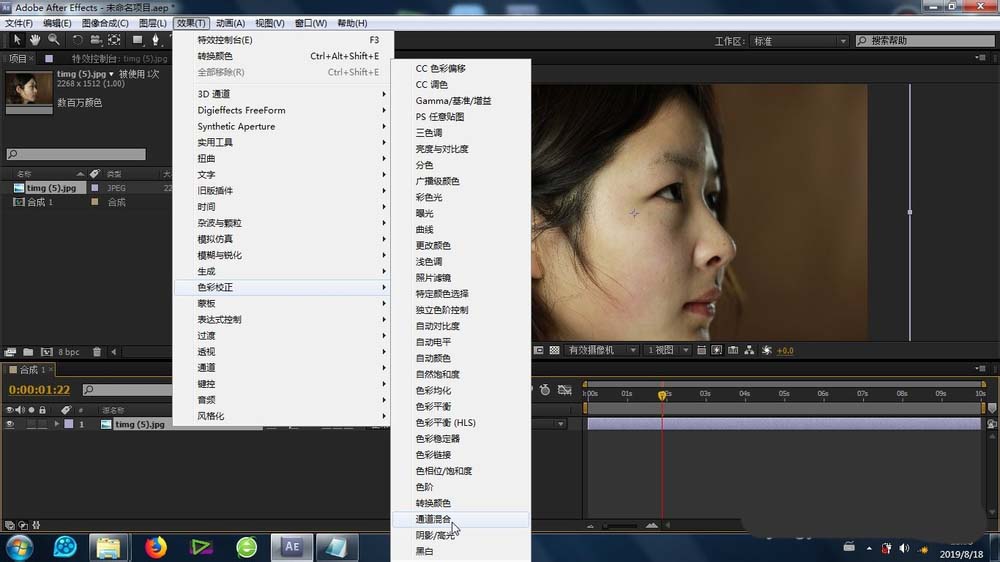Open Windows Start button
Viewport: 1000px width, 562px height.
[x=18, y=548]
